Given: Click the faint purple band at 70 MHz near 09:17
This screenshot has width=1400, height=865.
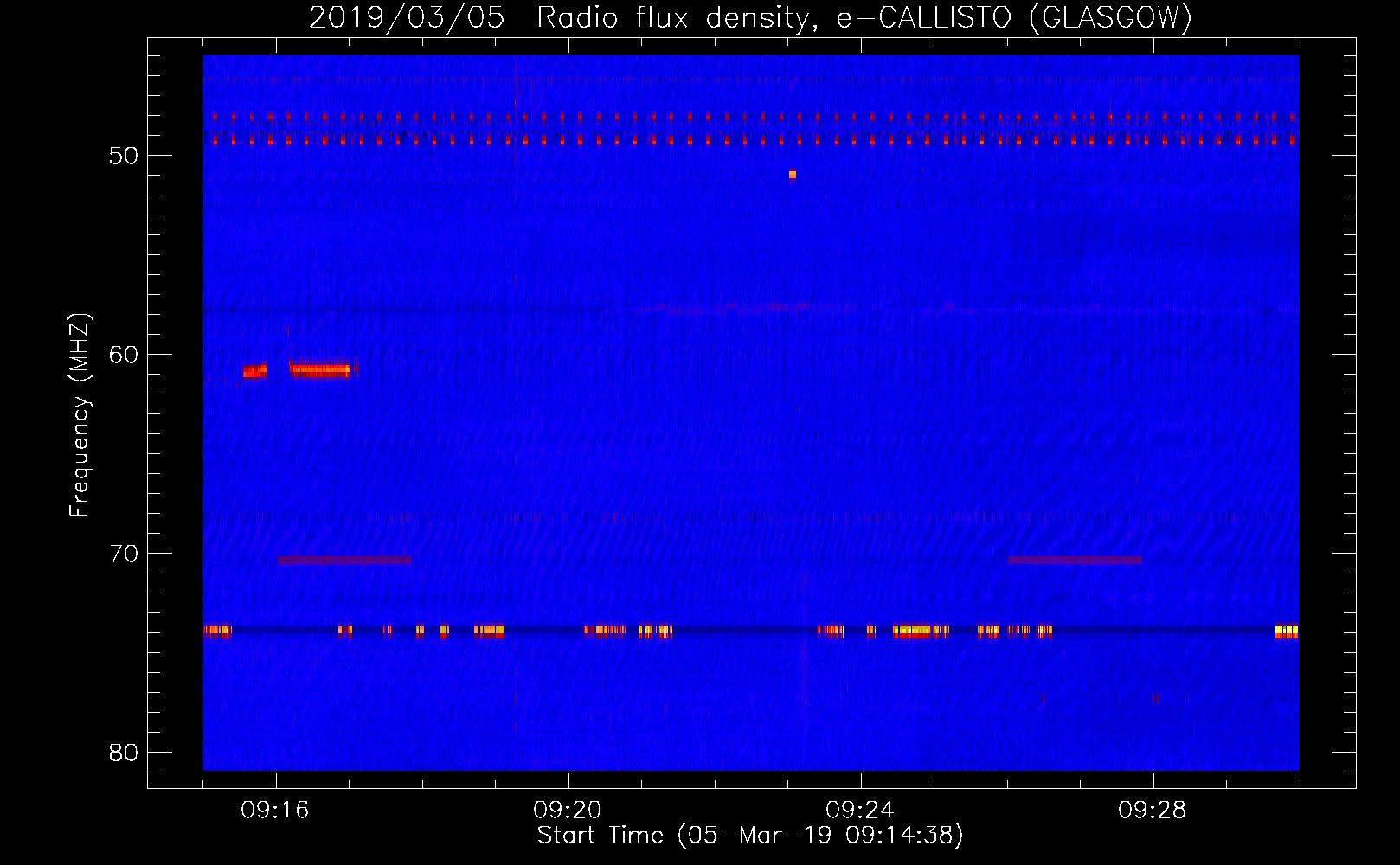Looking at the screenshot, I should [x=344, y=561].
